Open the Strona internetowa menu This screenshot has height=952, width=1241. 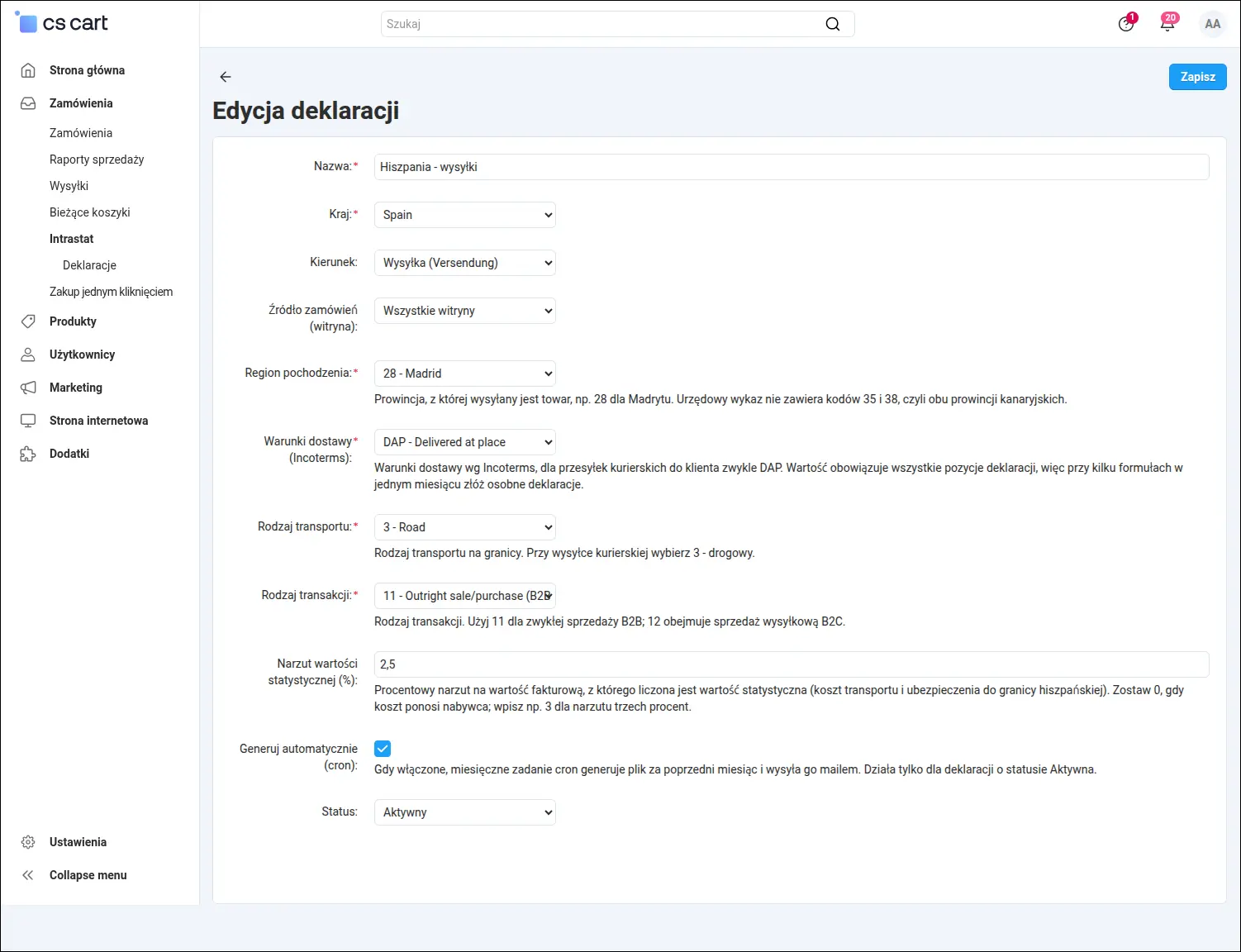pos(98,421)
